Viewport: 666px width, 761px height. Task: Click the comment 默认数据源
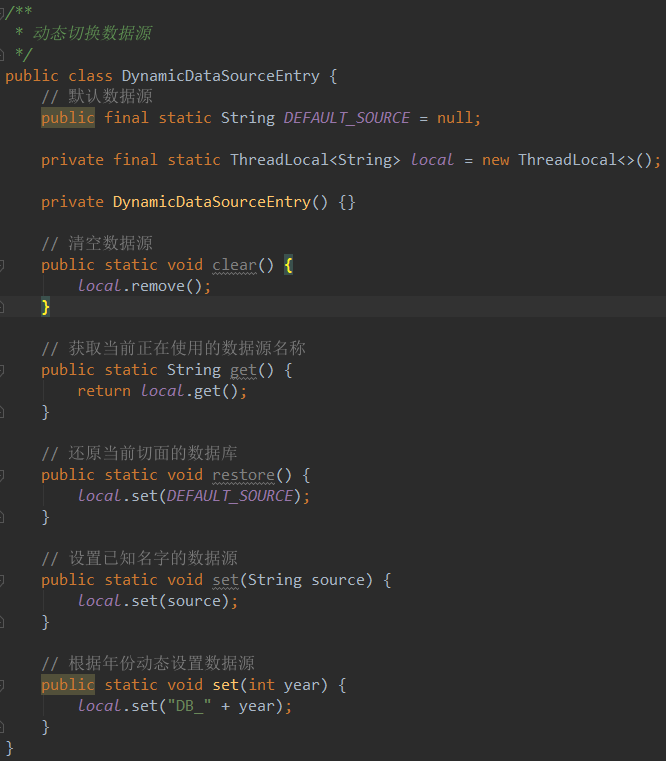pos(110,96)
